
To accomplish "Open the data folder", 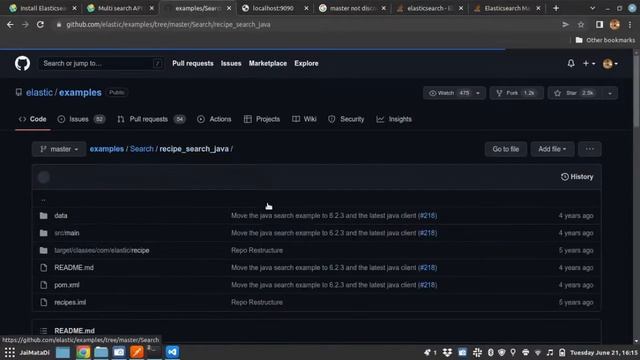I will tap(61, 216).
